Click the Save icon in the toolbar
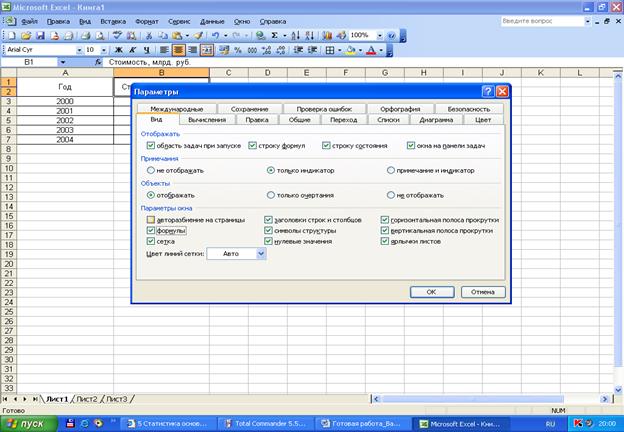The height and width of the screenshot is (432, 624). (x=38, y=34)
